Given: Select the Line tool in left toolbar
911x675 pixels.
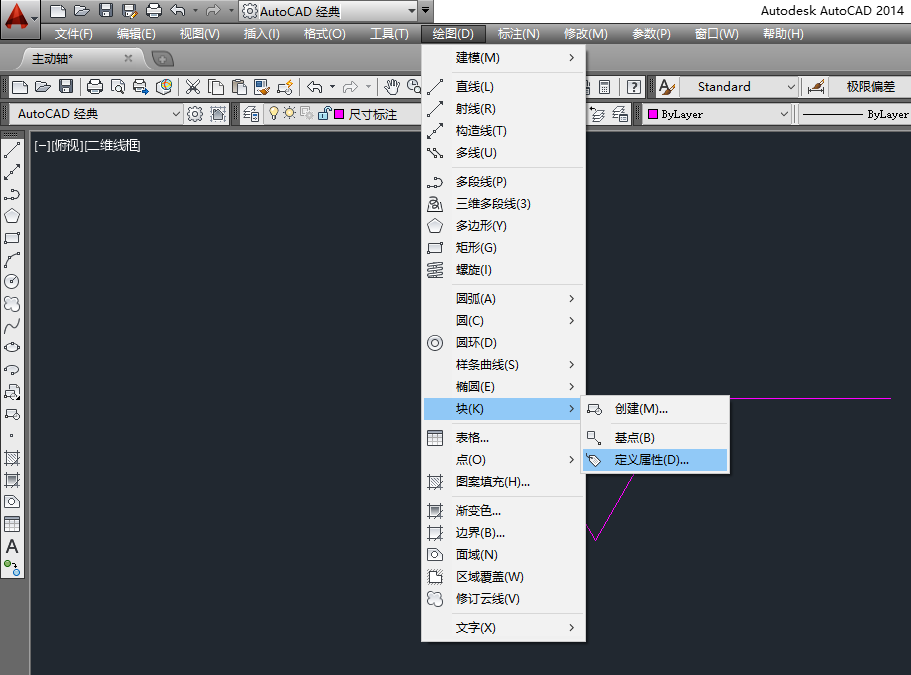Looking at the screenshot, I should point(12,150).
